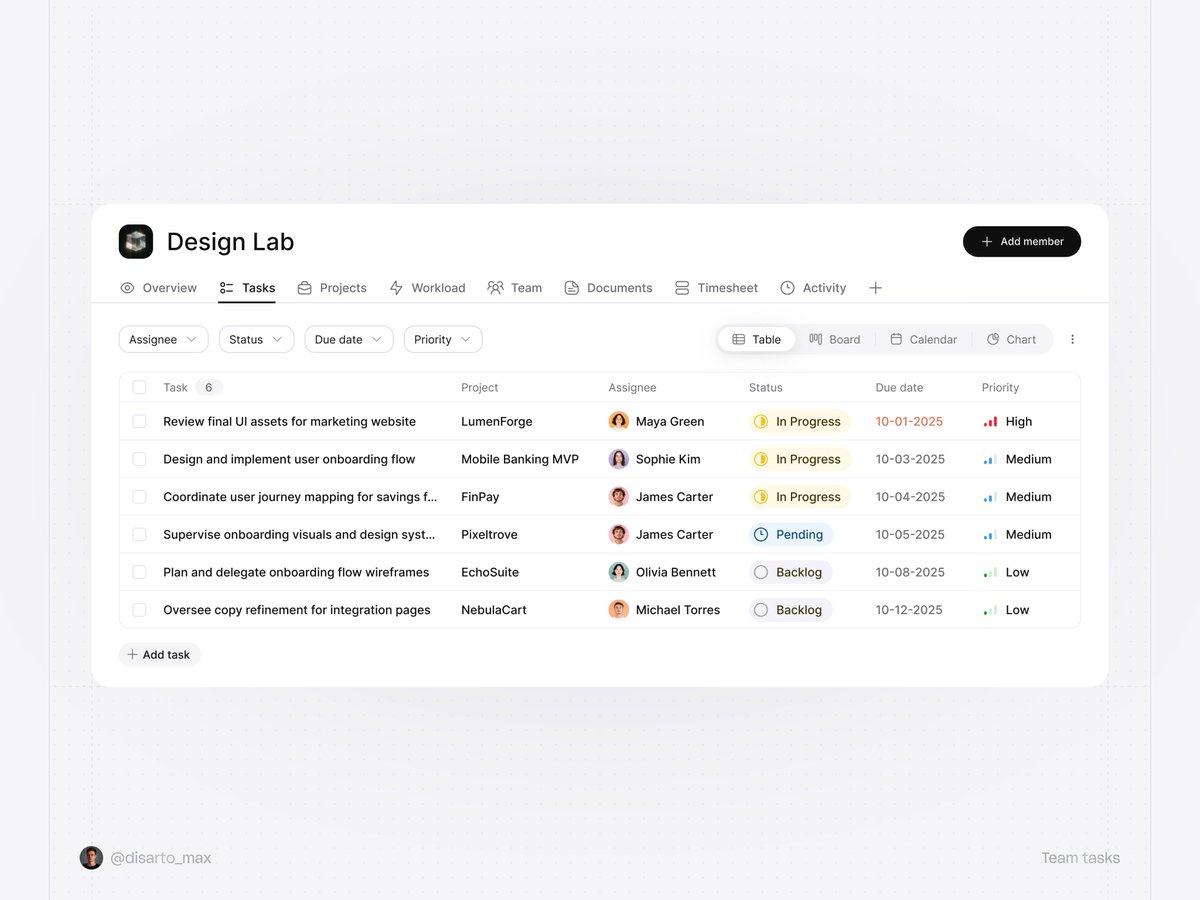Screen dimensions: 1200x900
Task: Open the Due date filter dropdown
Action: click(348, 339)
